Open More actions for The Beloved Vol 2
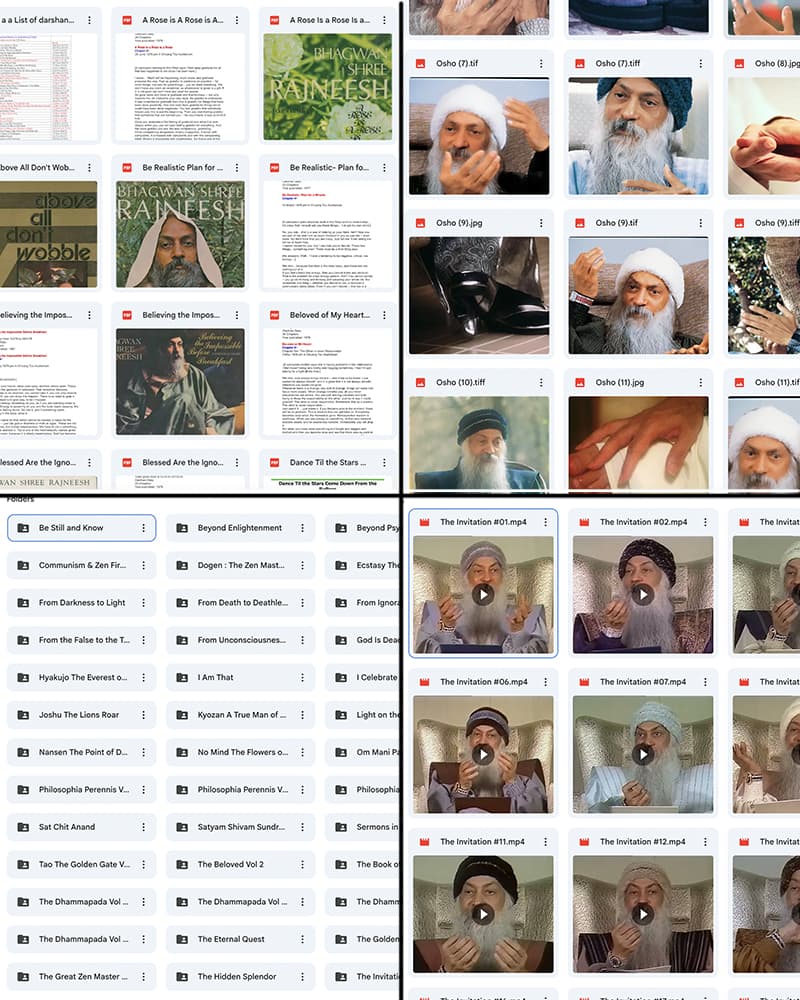This screenshot has height=1000, width=800. click(302, 865)
